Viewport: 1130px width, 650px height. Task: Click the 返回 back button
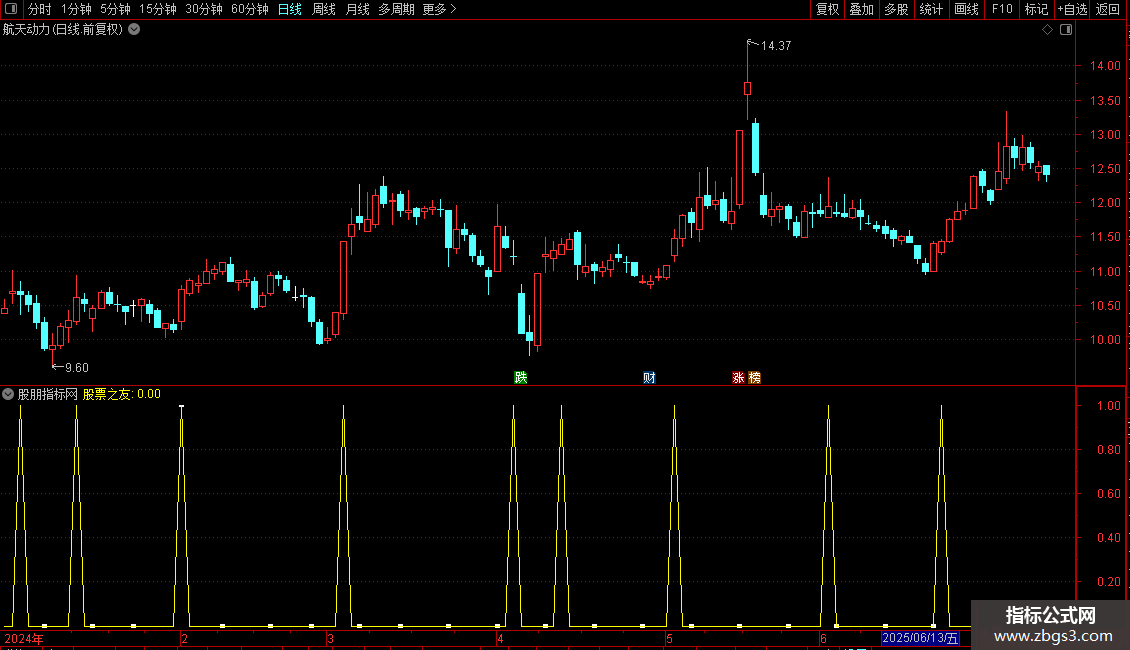1108,9
